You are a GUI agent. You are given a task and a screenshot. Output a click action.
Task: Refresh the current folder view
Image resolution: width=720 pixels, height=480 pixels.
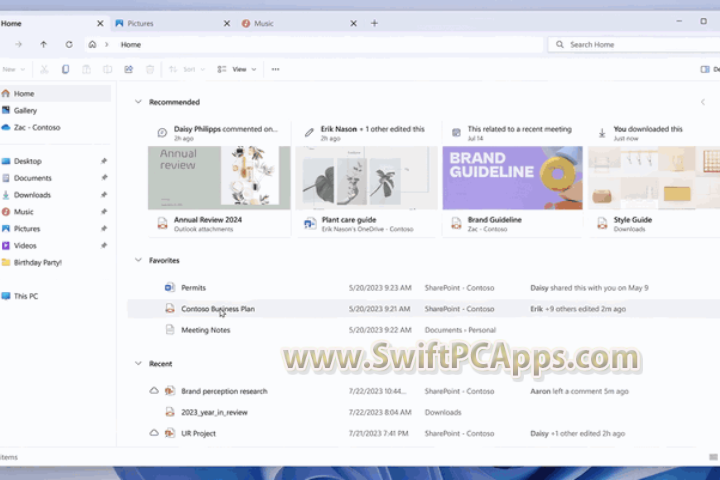69,45
